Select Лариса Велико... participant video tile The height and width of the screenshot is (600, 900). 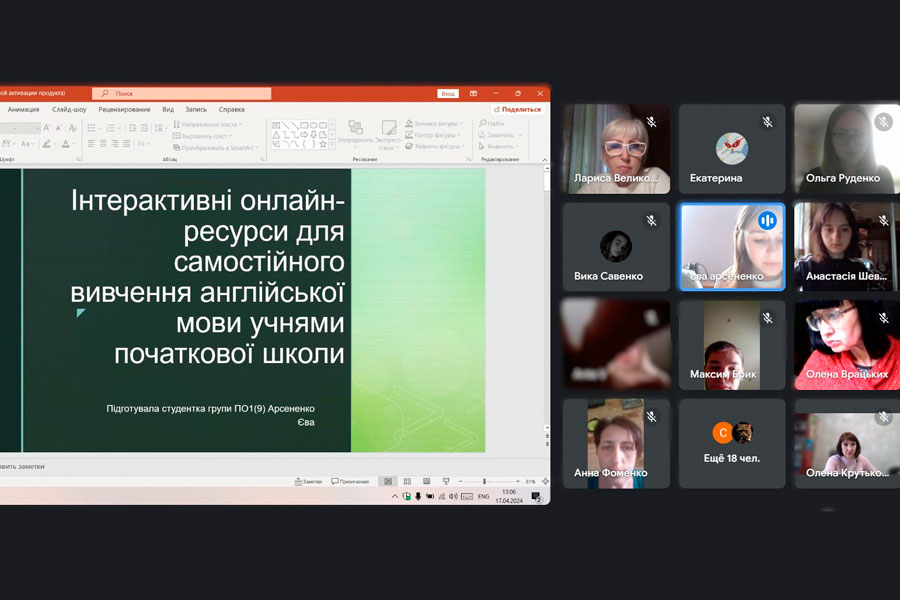(x=616, y=149)
